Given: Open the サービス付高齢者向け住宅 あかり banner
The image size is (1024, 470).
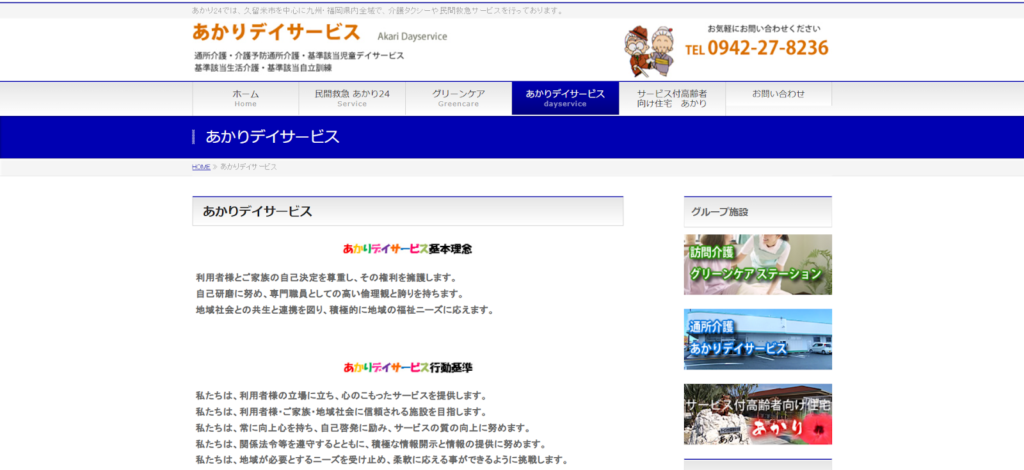Looking at the screenshot, I should 757,414.
